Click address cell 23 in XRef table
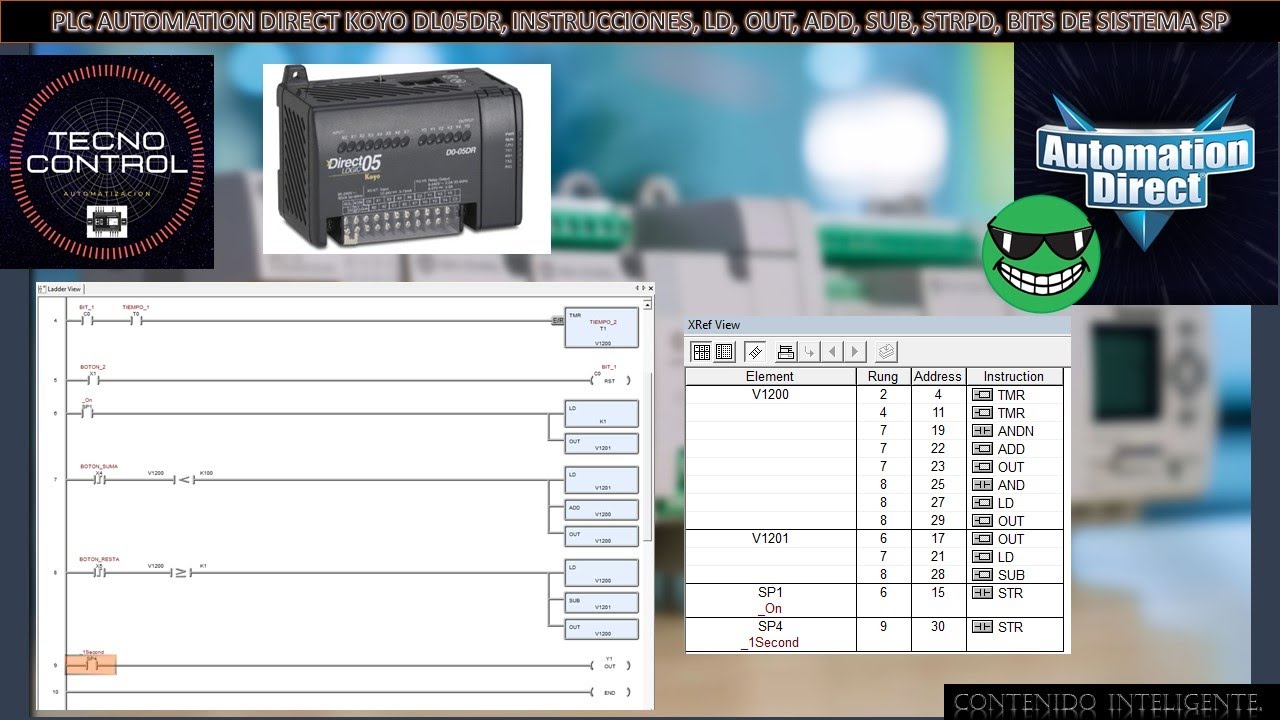The image size is (1280, 720). (938, 467)
